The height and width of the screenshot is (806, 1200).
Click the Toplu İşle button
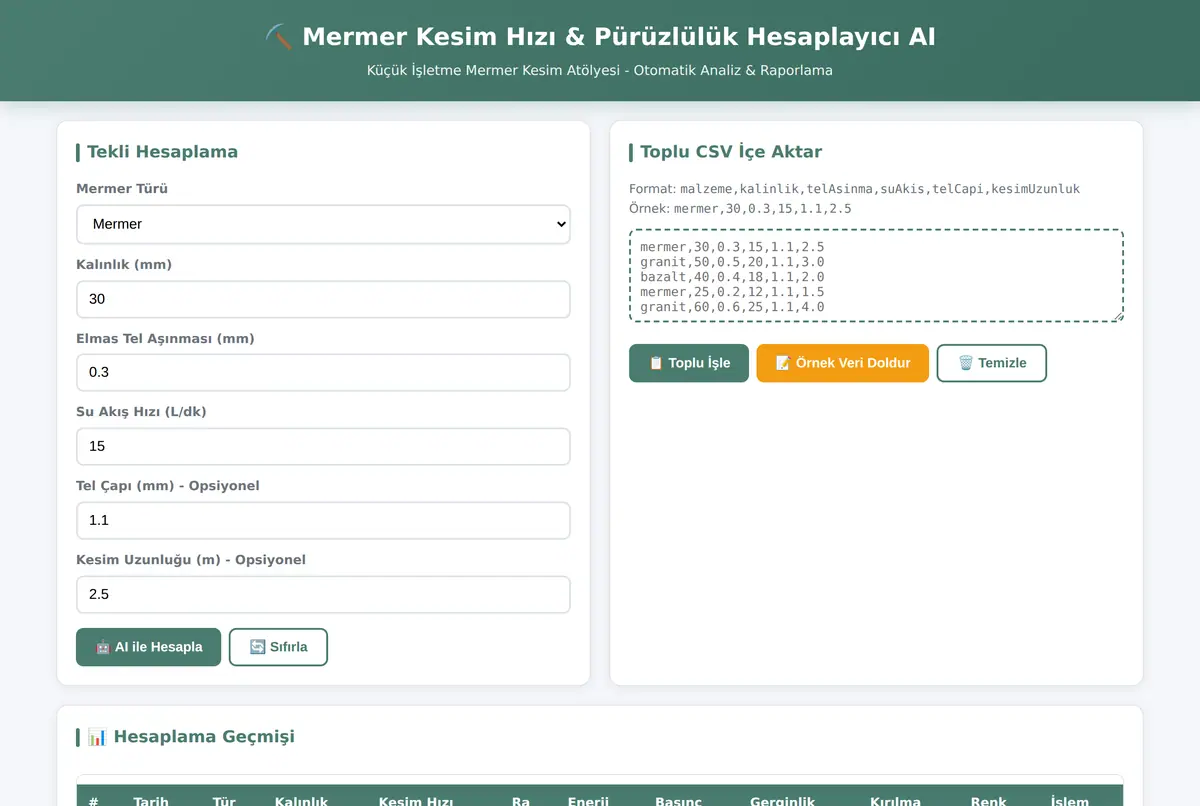coord(689,363)
